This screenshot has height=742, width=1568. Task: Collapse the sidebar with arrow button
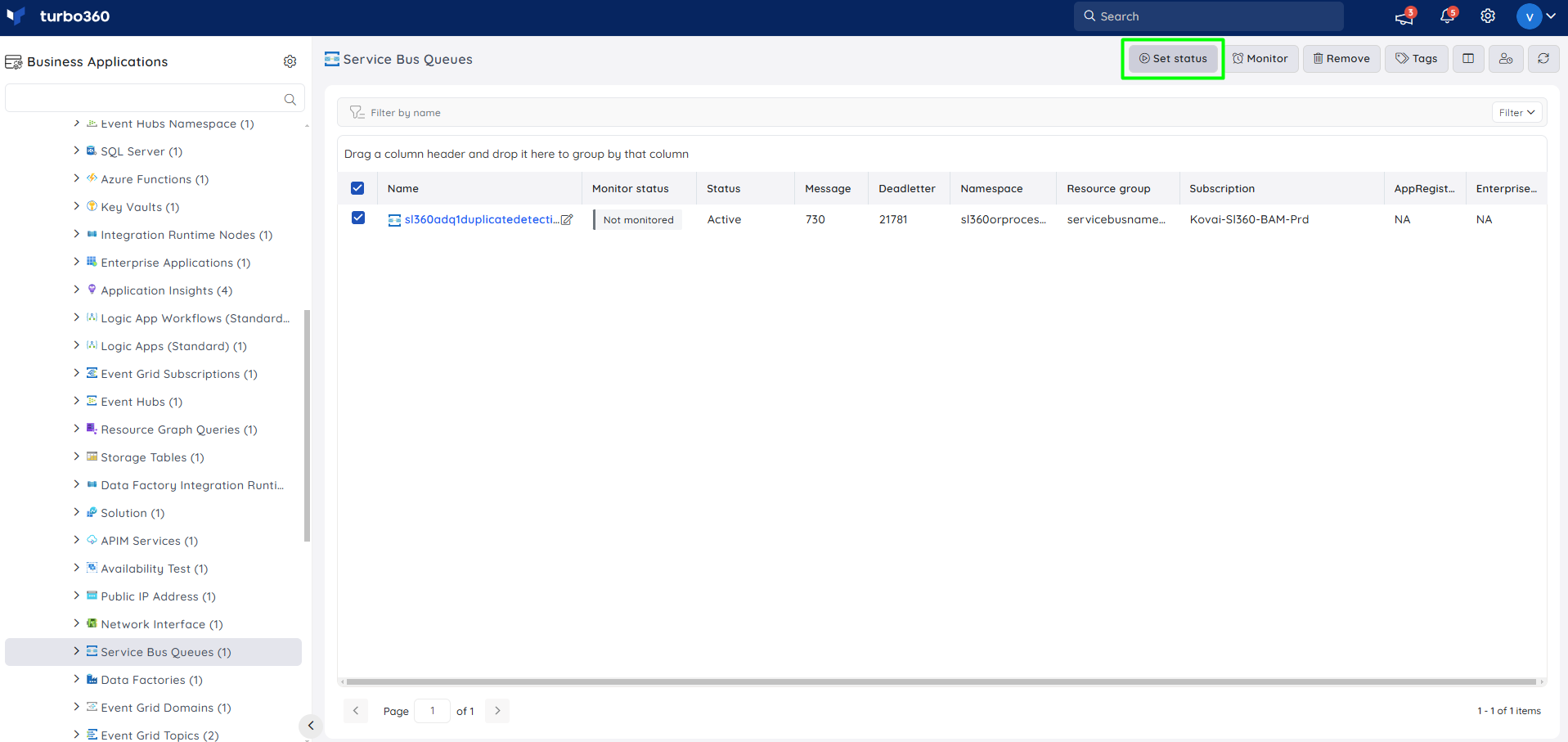pyautogui.click(x=311, y=726)
